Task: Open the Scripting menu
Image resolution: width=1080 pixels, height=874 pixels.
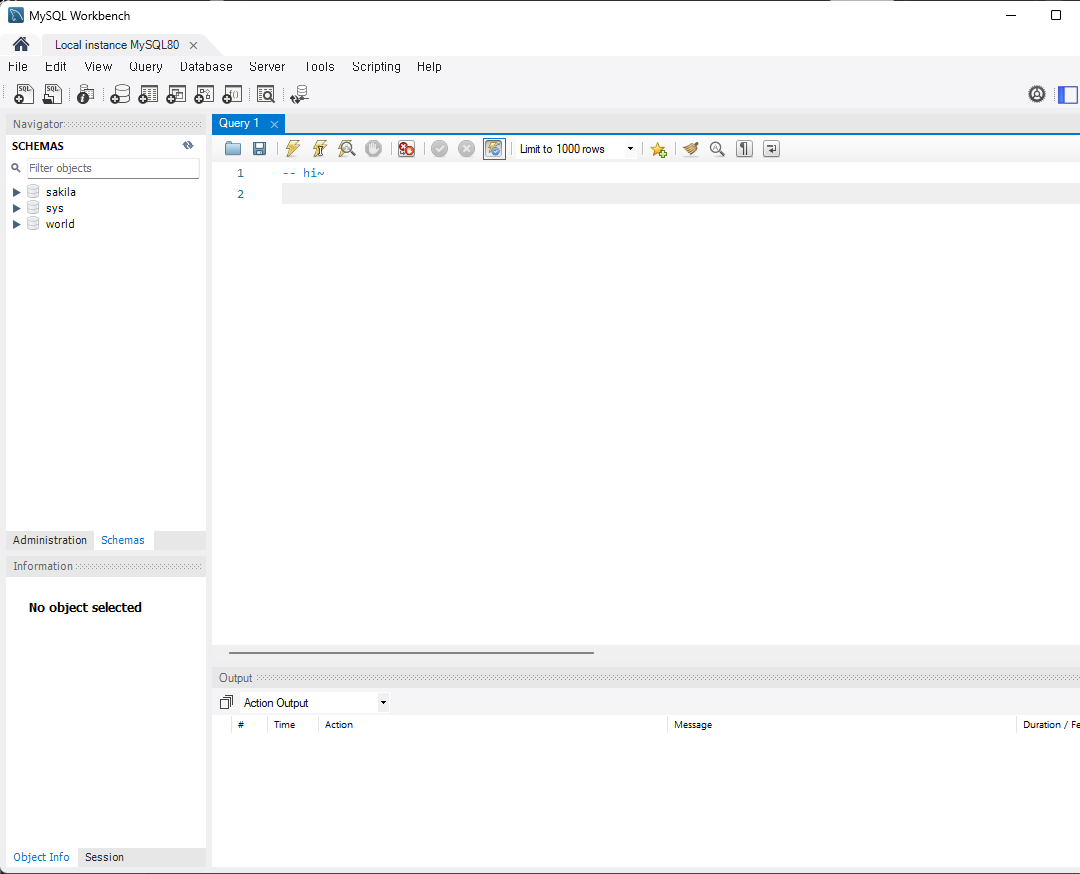Action: click(376, 67)
